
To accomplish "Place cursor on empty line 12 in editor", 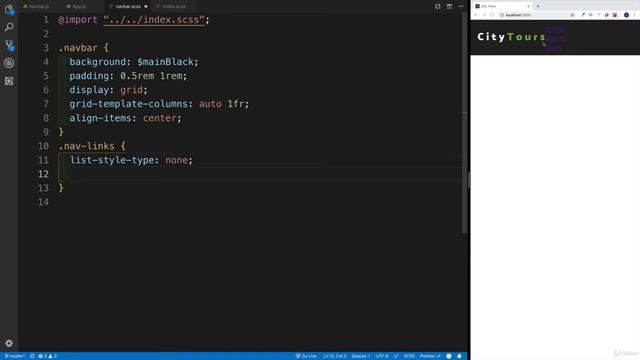I will 261,174.
